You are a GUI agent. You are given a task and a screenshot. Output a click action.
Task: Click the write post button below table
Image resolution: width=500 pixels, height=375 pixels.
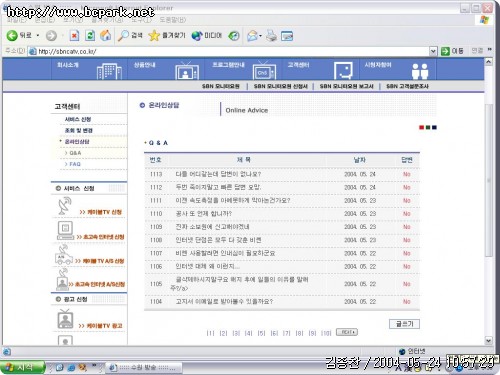point(404,324)
